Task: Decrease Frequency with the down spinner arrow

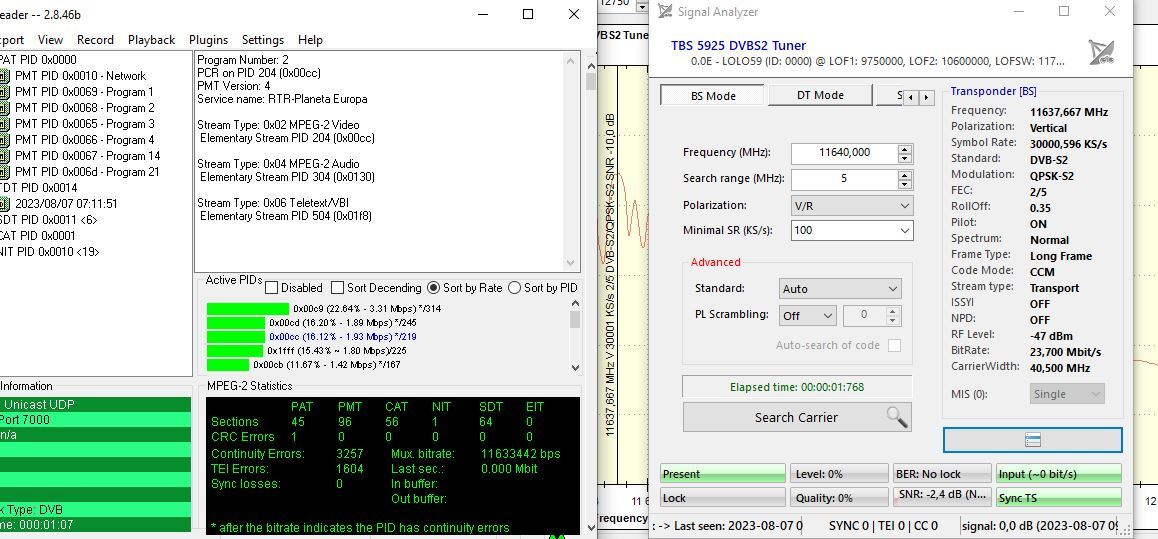Action: pos(905,158)
